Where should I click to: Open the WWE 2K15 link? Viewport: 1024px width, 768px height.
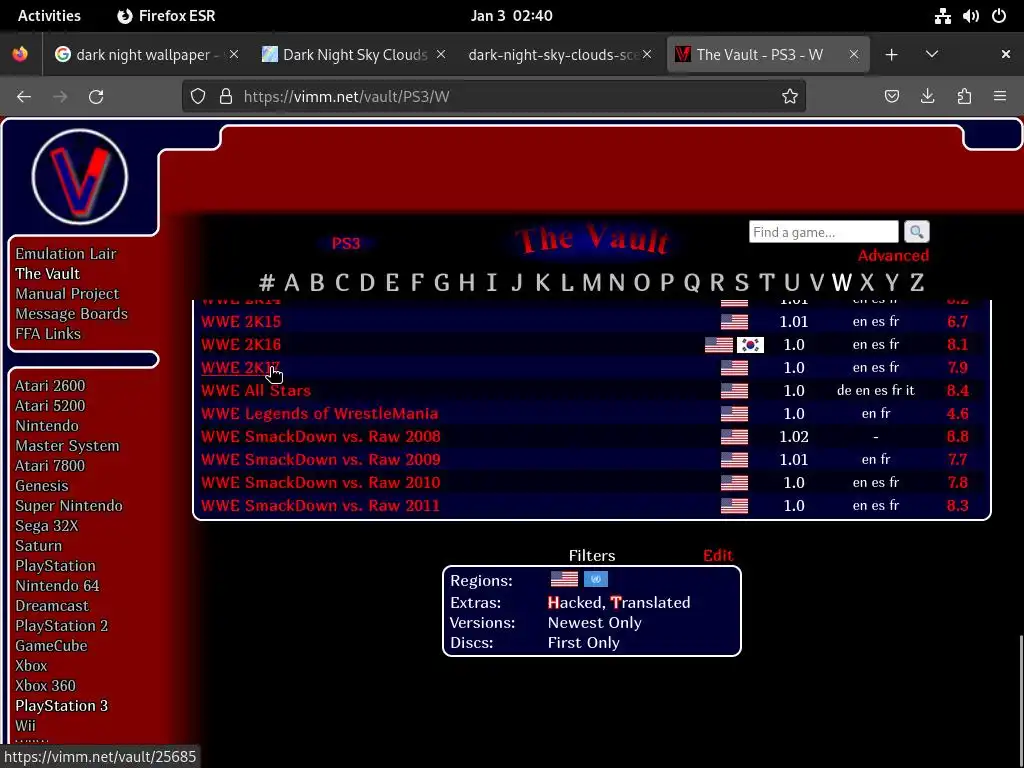[x=241, y=321]
